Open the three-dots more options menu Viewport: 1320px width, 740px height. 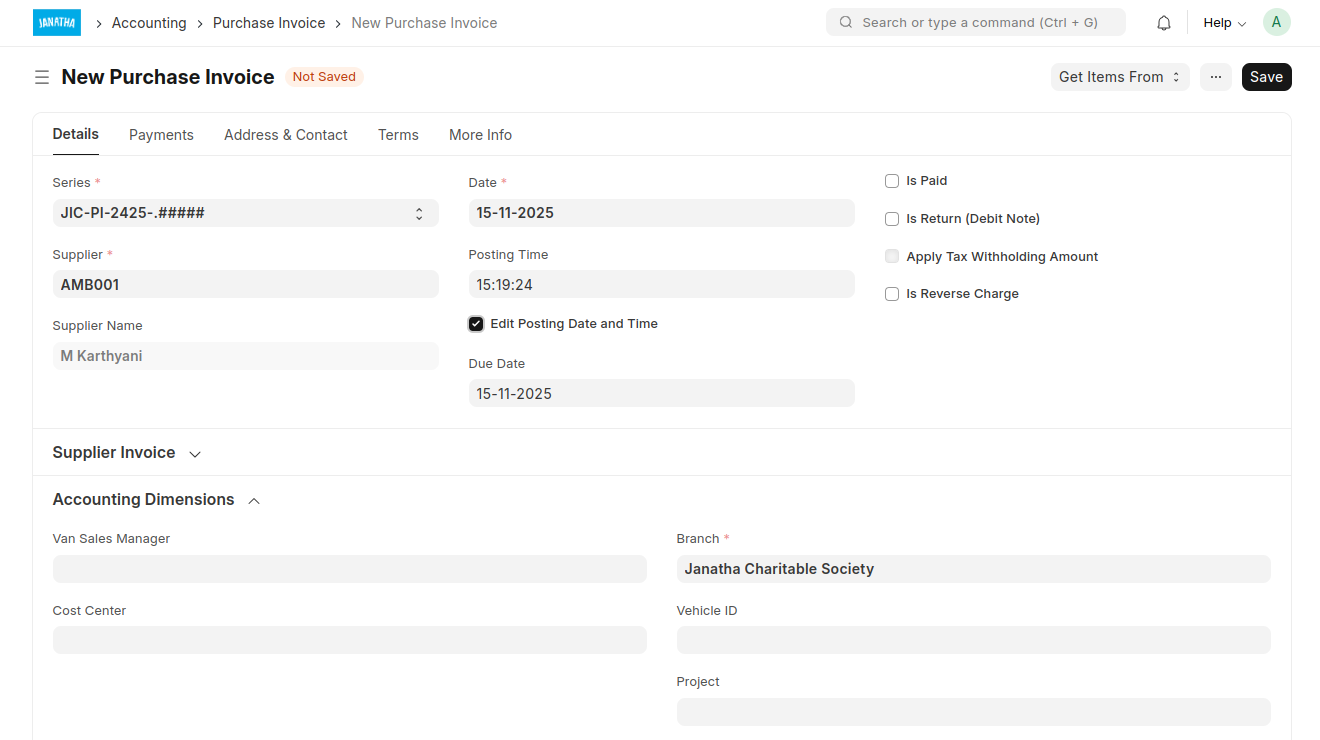coord(1215,77)
